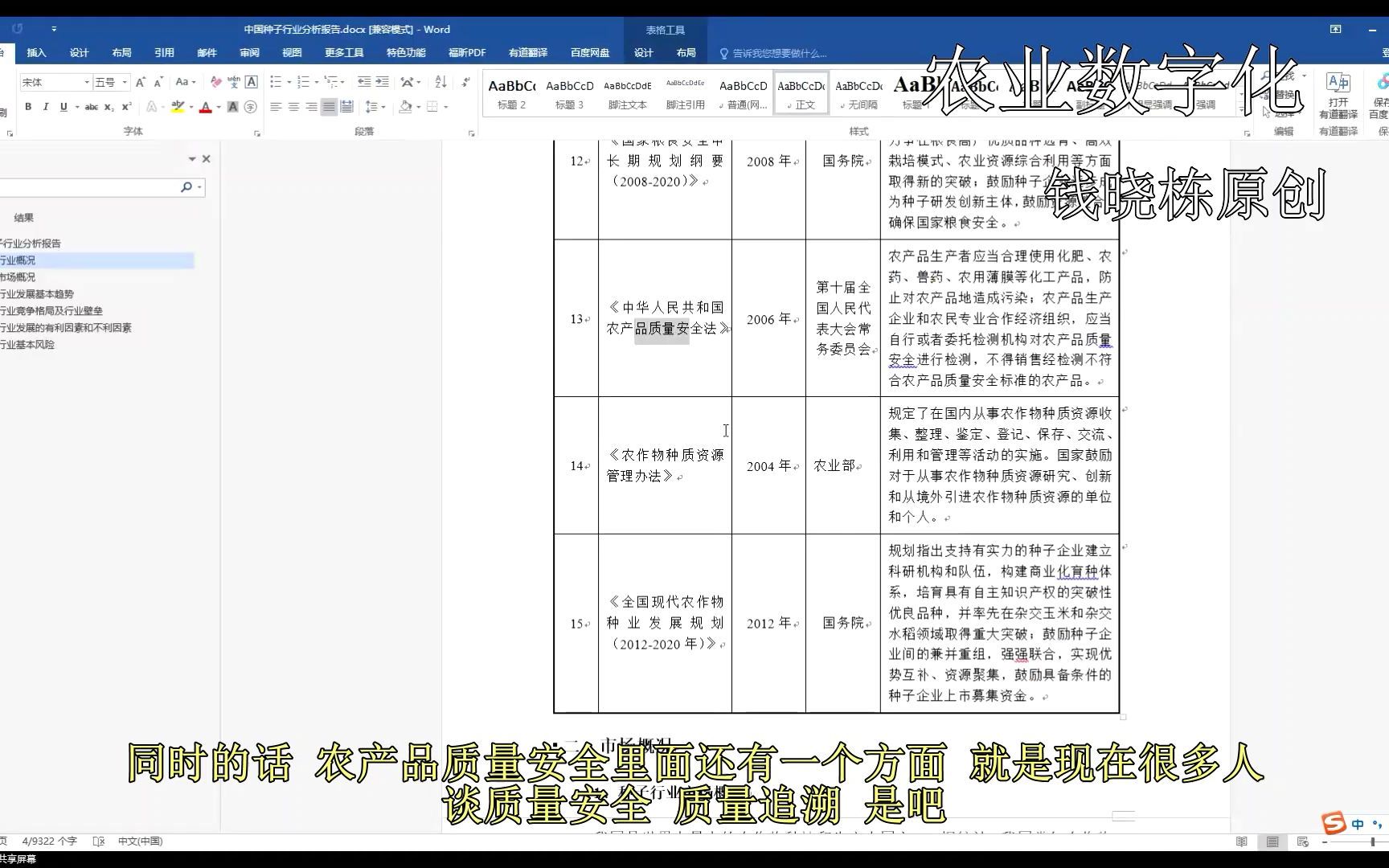
Task: Switch to print layout view
Action: [1272, 841]
